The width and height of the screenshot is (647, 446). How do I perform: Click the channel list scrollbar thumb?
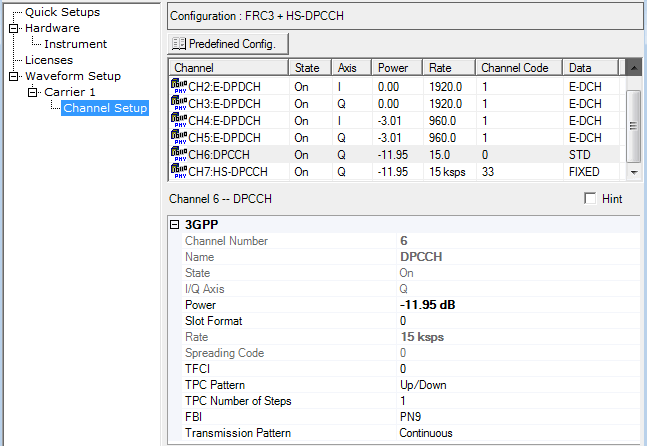click(x=633, y=126)
